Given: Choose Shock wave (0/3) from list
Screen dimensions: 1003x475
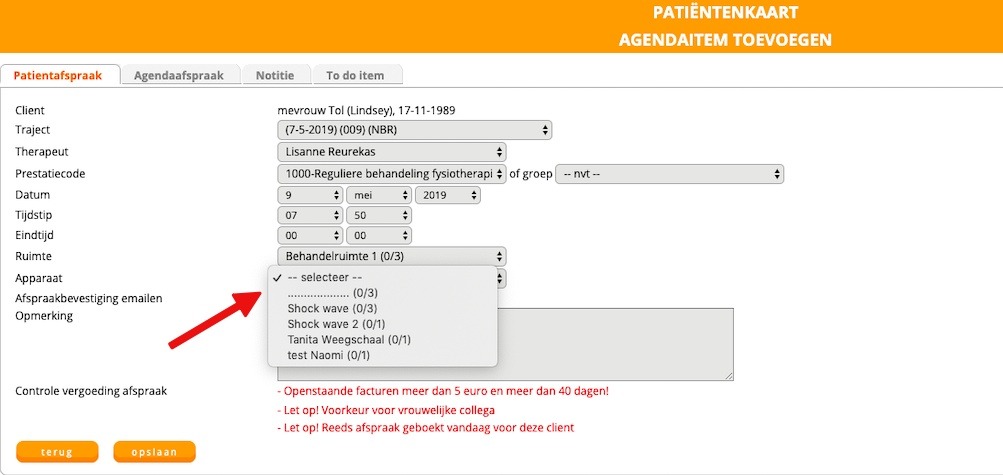Looking at the screenshot, I should [318, 309].
